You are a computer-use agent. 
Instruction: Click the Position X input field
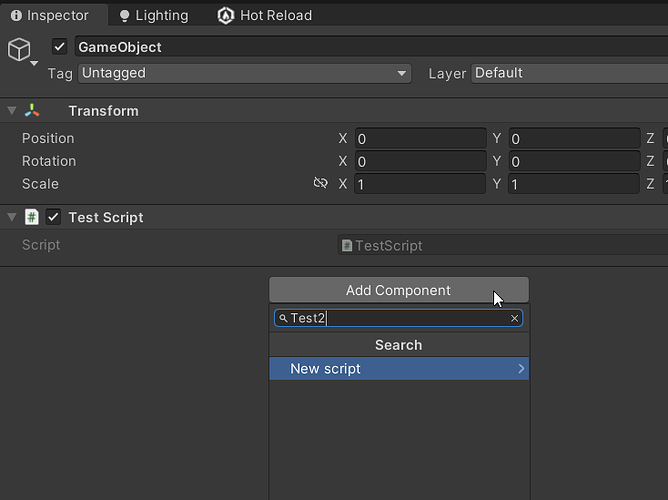tap(419, 139)
